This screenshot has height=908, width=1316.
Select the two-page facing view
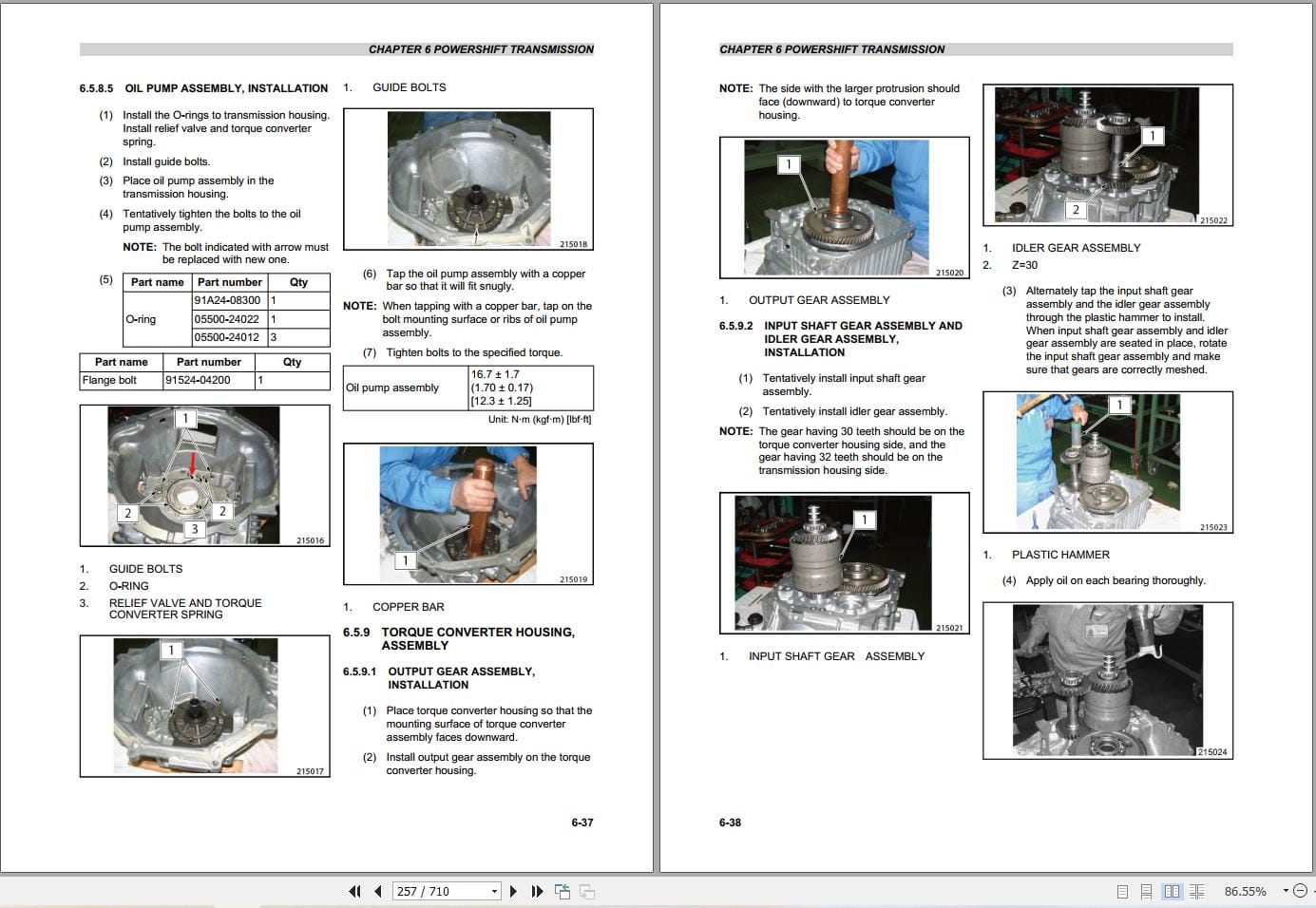1172,891
